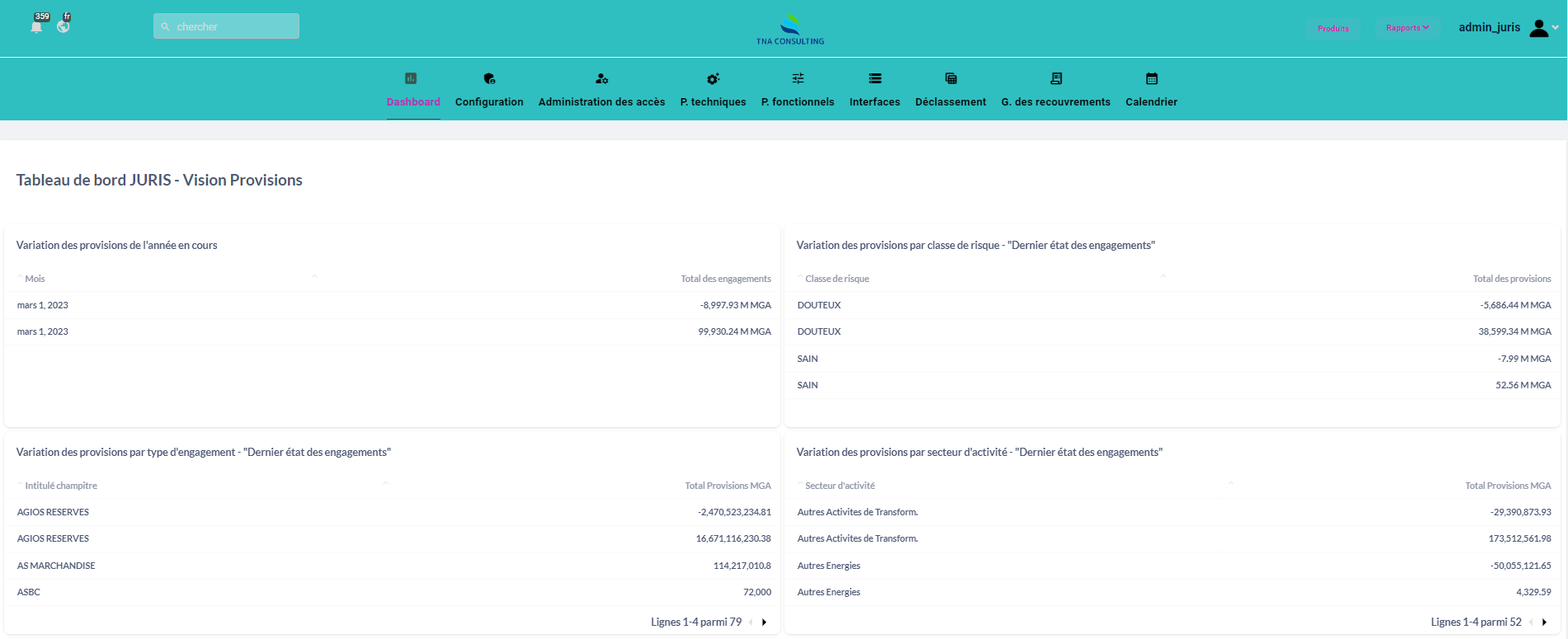This screenshot has width=1568, height=639.
Task: Expand the Rapports dropdown
Action: click(1407, 28)
